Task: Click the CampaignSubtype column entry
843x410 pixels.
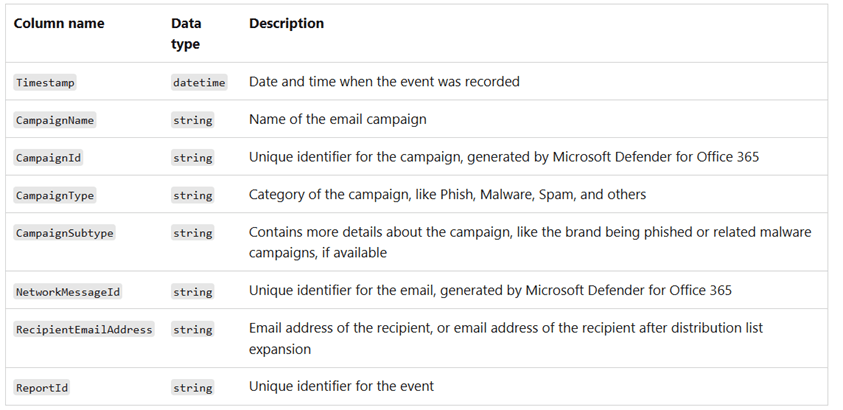Action: [64, 233]
